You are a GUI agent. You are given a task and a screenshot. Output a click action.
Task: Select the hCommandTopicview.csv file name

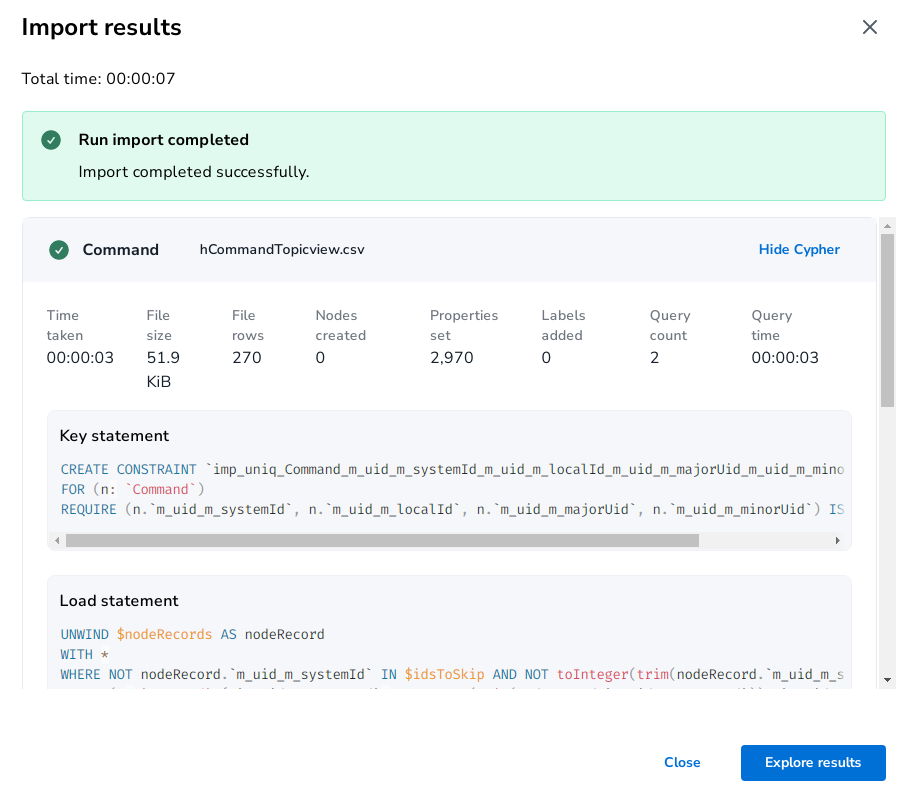click(282, 250)
